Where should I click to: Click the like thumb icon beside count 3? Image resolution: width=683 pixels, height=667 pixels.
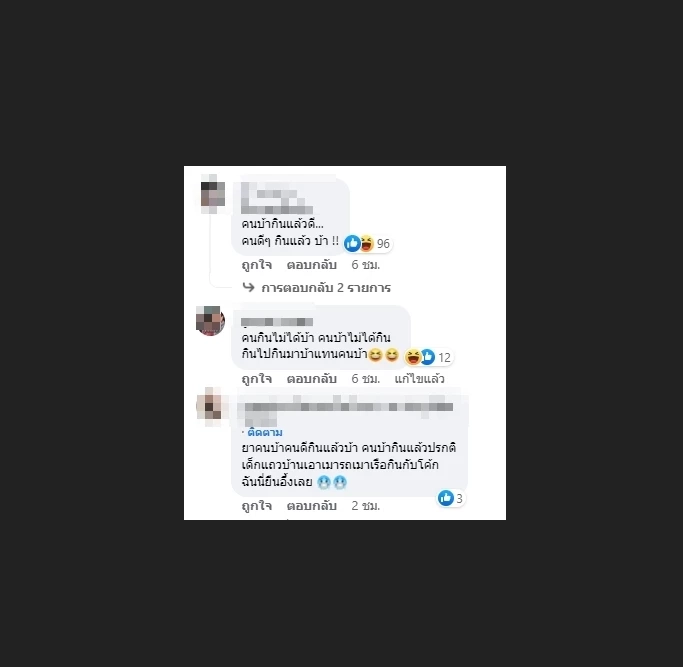tap(446, 498)
